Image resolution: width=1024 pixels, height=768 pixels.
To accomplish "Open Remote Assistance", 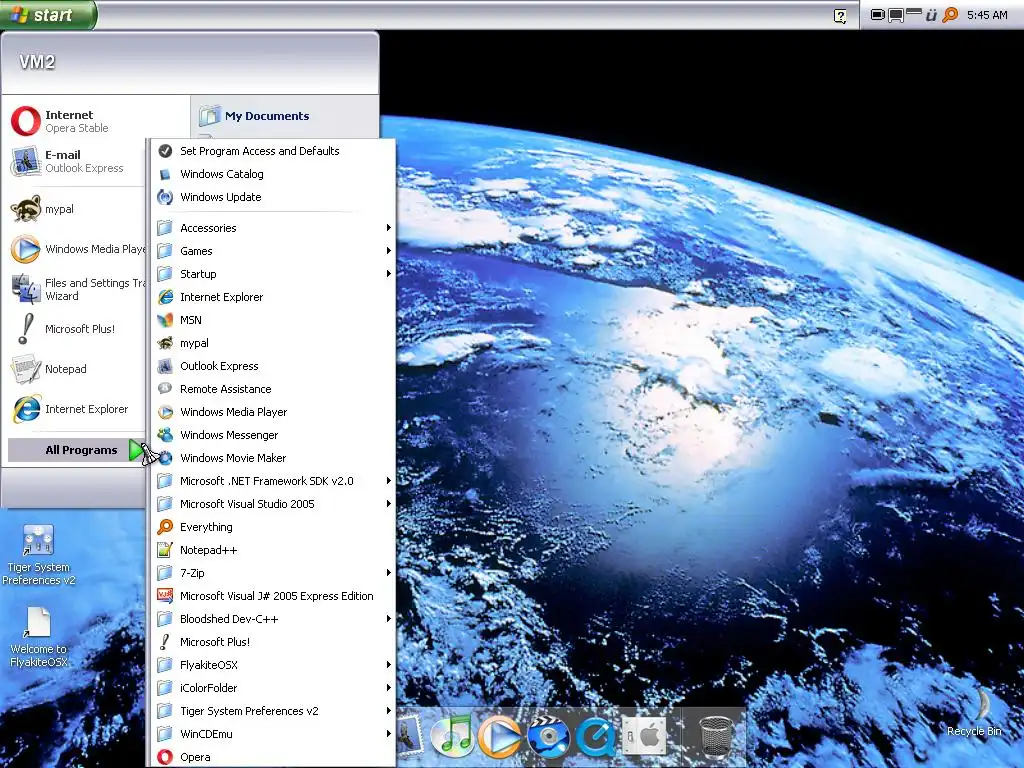I will (272, 389).
